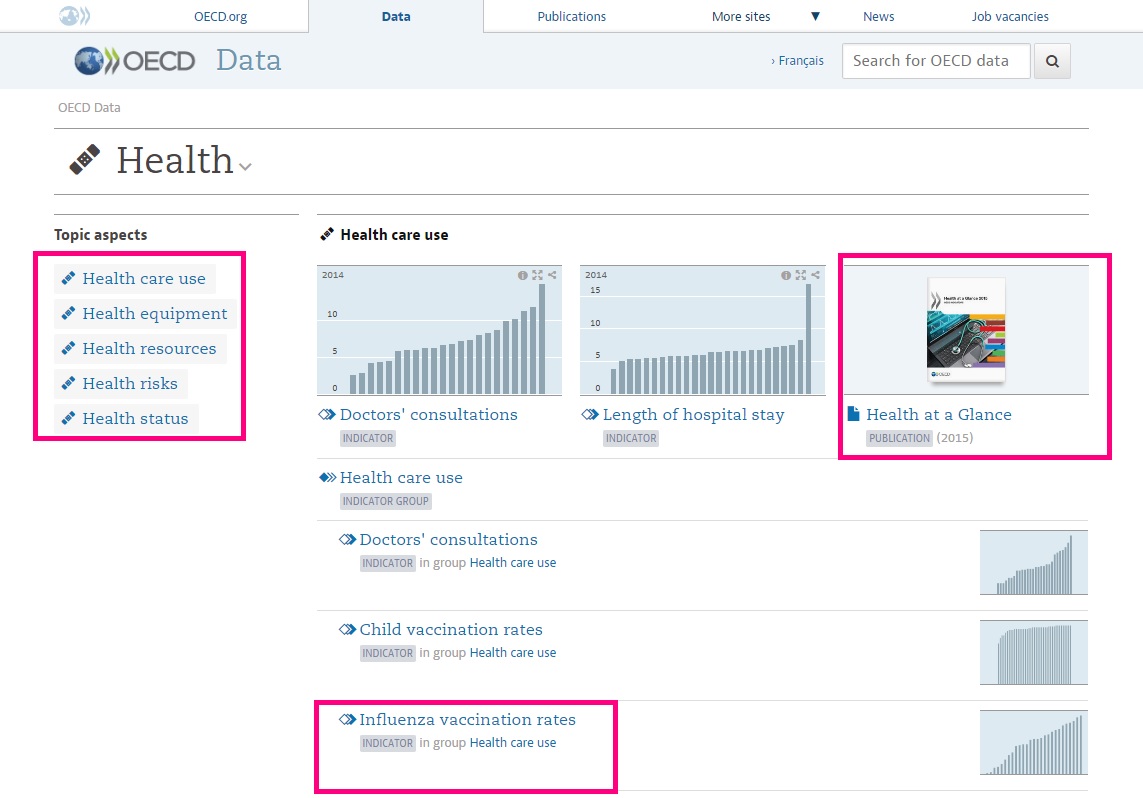Click Doctors' consultations small chart thumbnail
The width and height of the screenshot is (1143, 798).
(1034, 563)
